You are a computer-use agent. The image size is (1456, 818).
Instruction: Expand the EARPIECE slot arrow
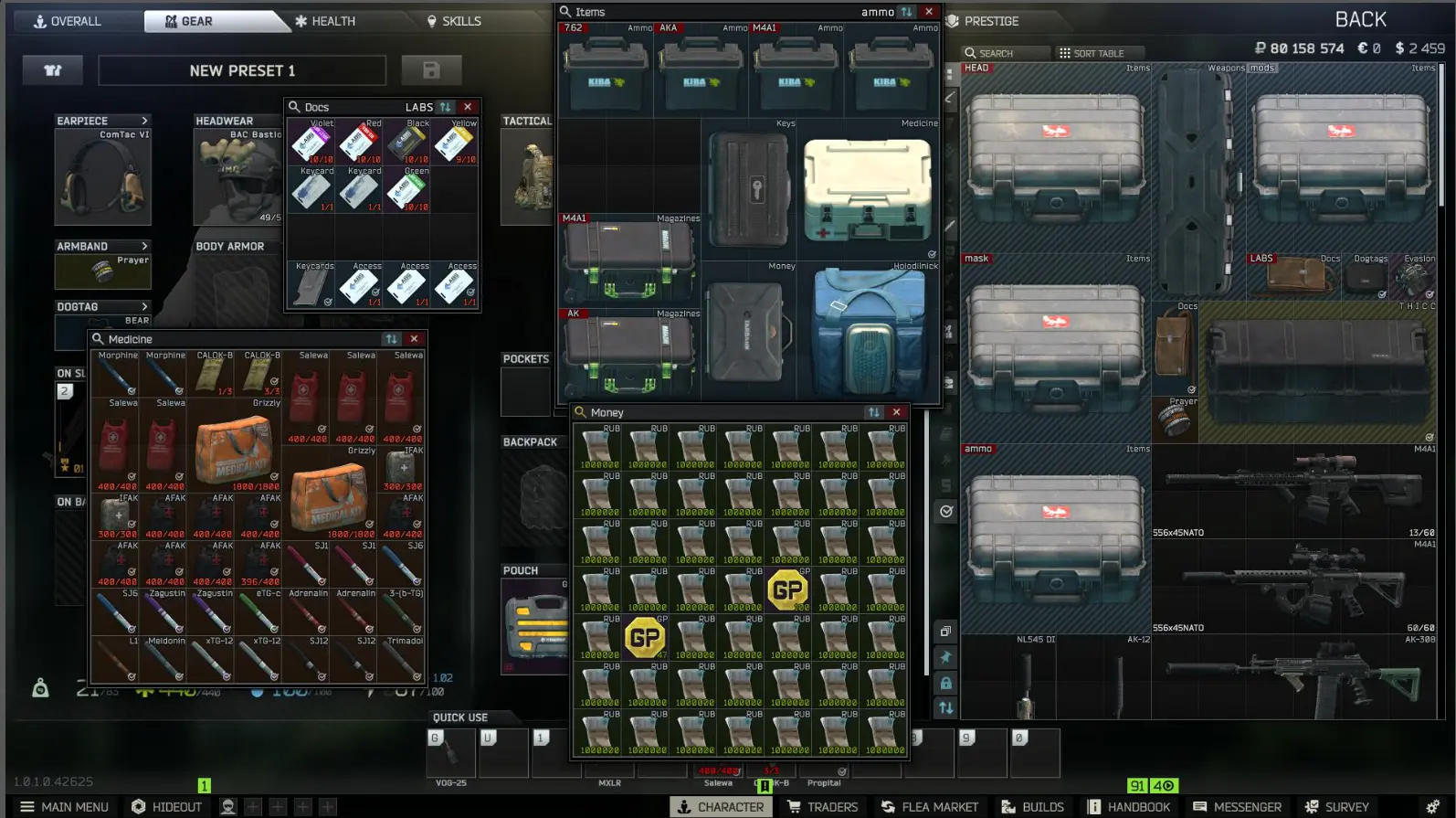pyautogui.click(x=144, y=121)
